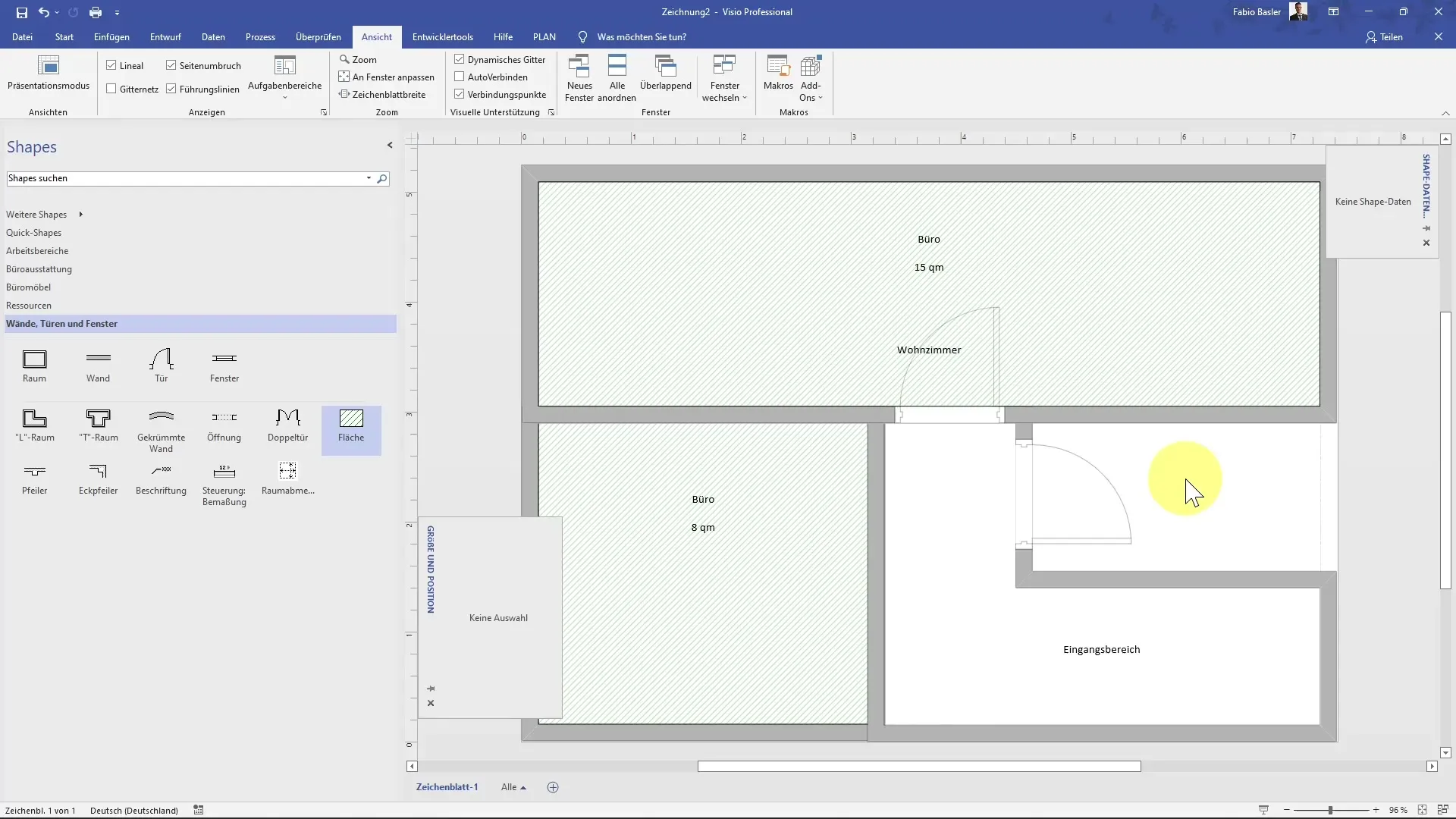The height and width of the screenshot is (819, 1456).
Task: Select the Pfeiler shape
Action: pyautogui.click(x=34, y=479)
